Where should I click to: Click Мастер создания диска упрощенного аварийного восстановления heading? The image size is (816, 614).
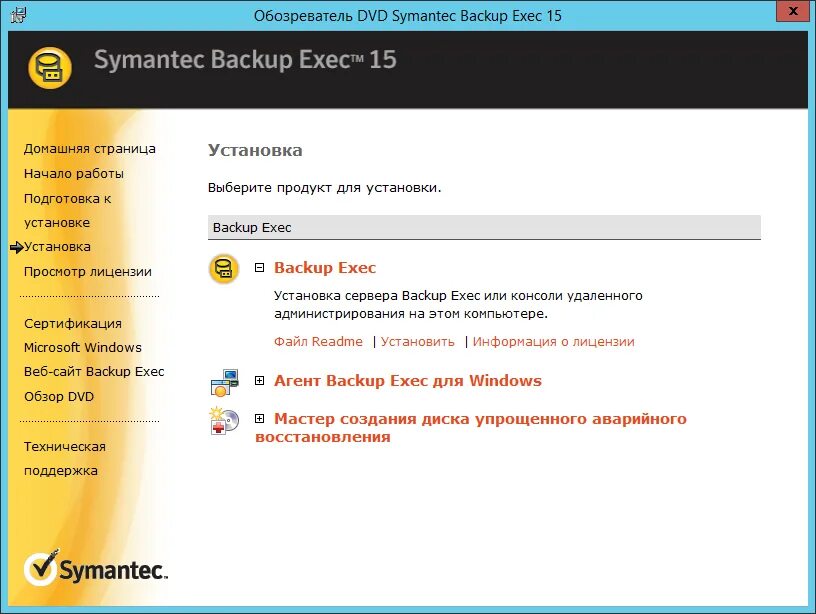471,428
